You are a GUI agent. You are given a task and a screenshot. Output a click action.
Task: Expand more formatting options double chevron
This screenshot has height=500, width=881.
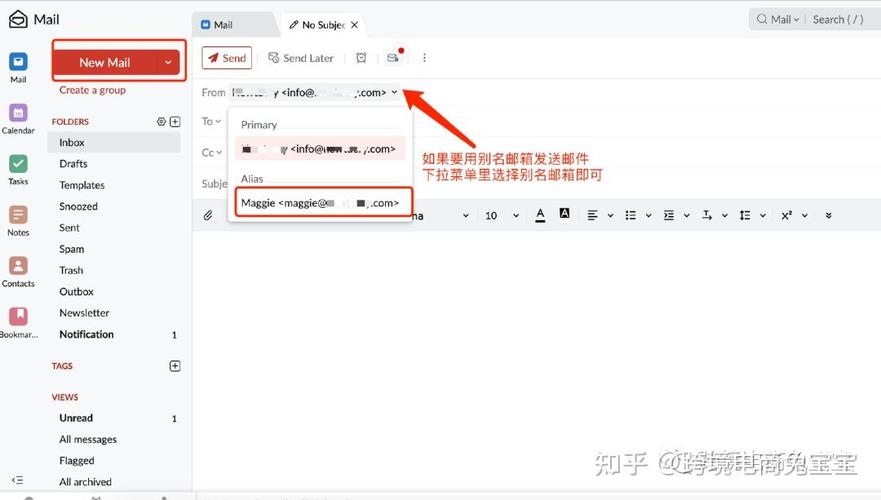point(828,215)
